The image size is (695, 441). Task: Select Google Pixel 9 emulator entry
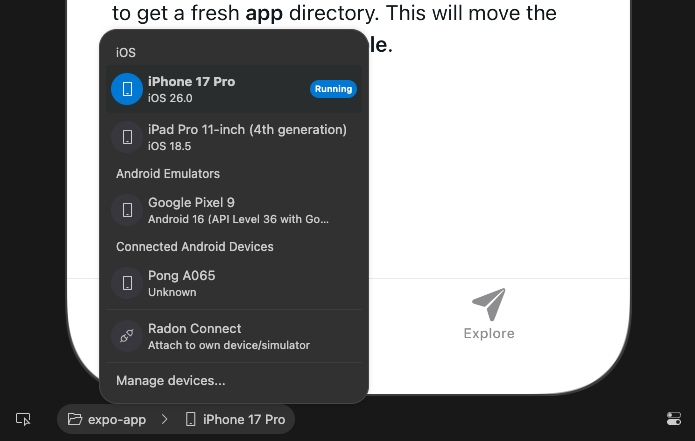coord(234,210)
